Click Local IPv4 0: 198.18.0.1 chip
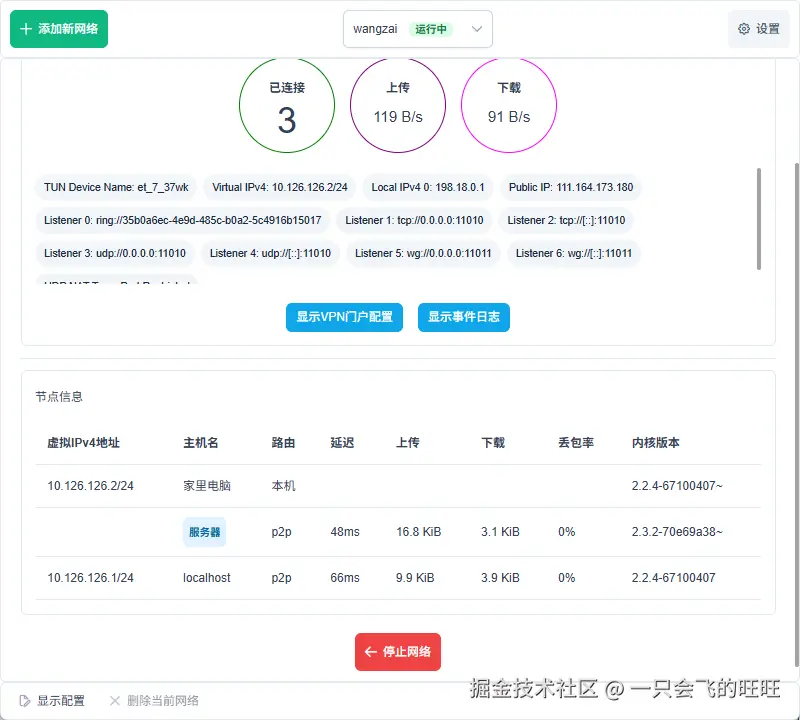This screenshot has width=800, height=720. (428, 187)
